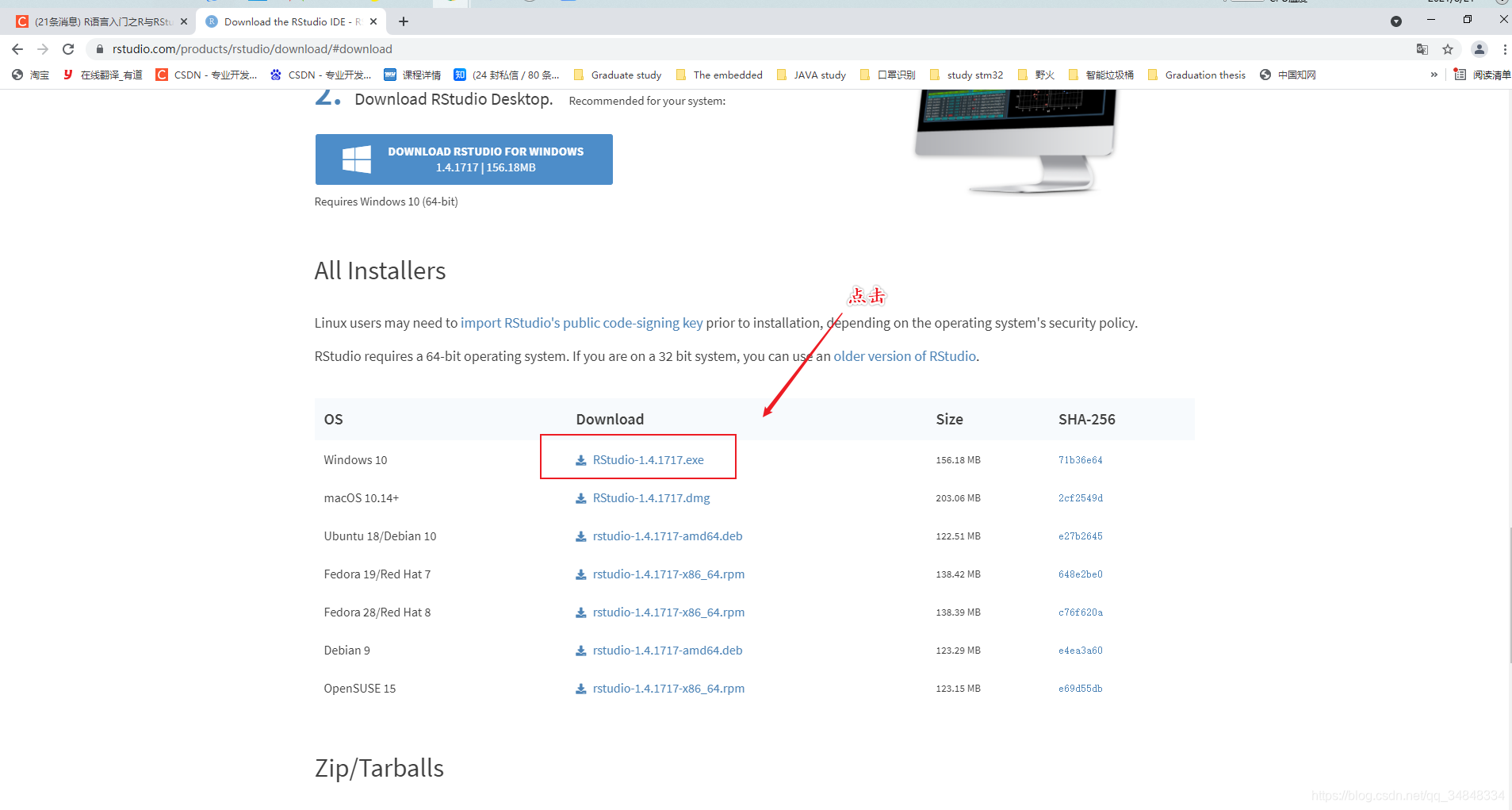The image size is (1512, 810).
Task: Open the older version of RStudio link
Action: click(x=905, y=356)
